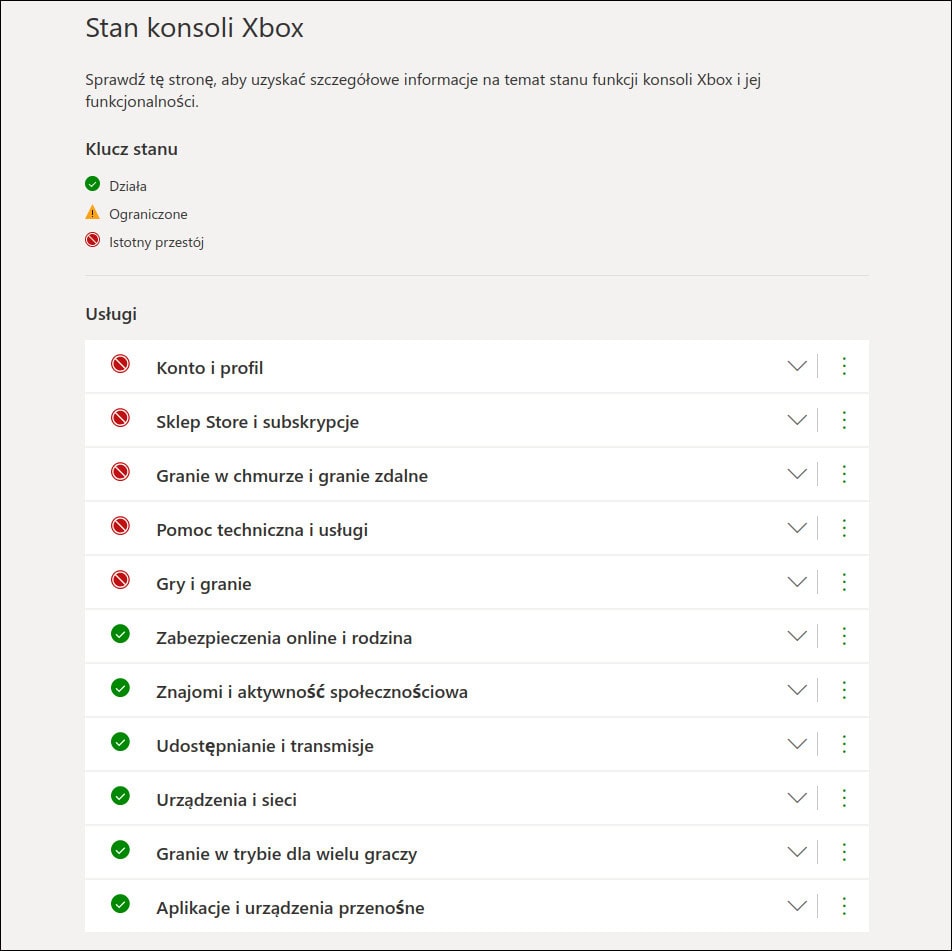Click the Znajomi i aktywność społecznościowa row
Viewport: 952px width, 951px height.
point(310,691)
